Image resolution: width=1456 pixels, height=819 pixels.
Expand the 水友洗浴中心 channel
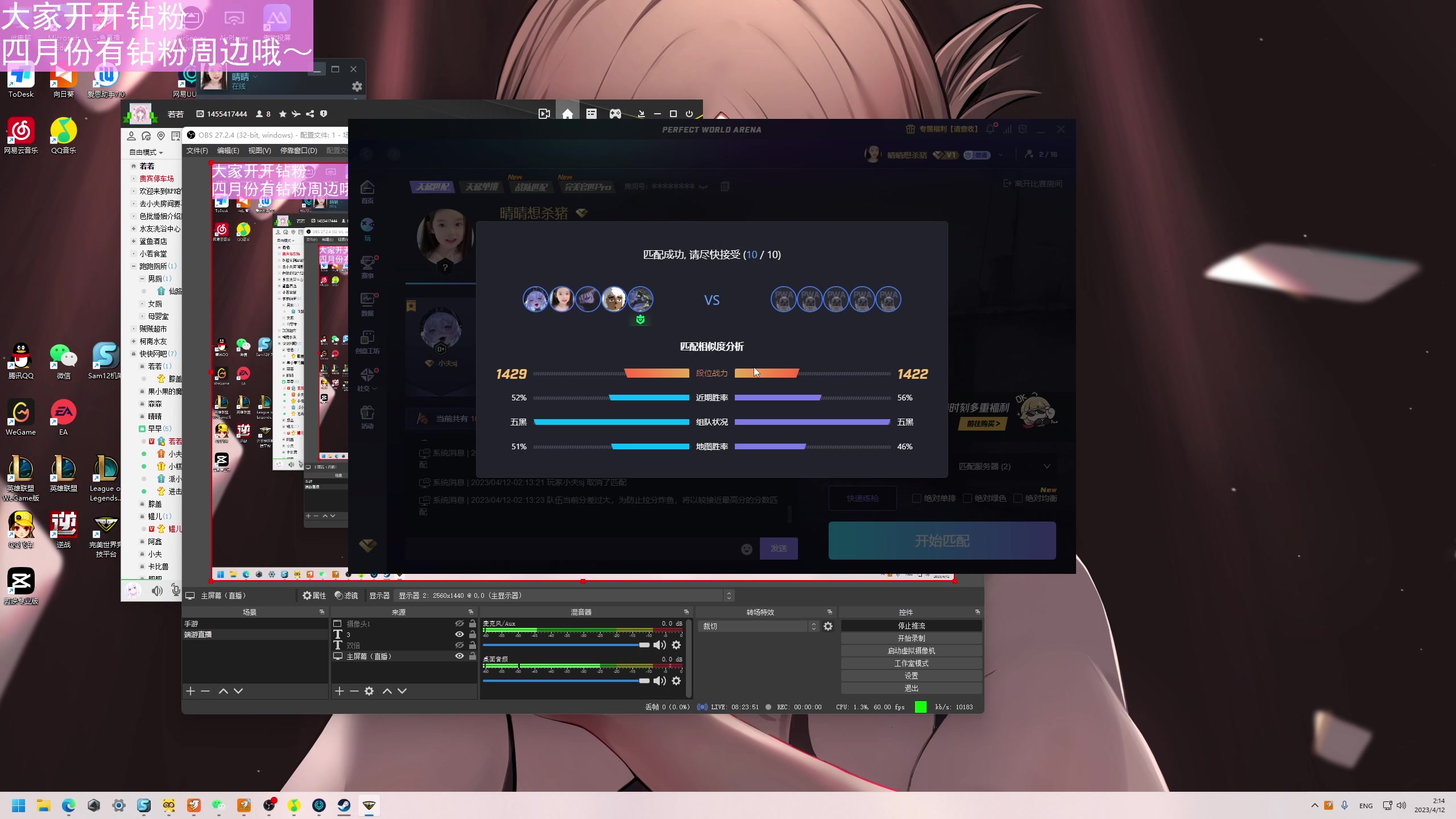click(x=134, y=229)
